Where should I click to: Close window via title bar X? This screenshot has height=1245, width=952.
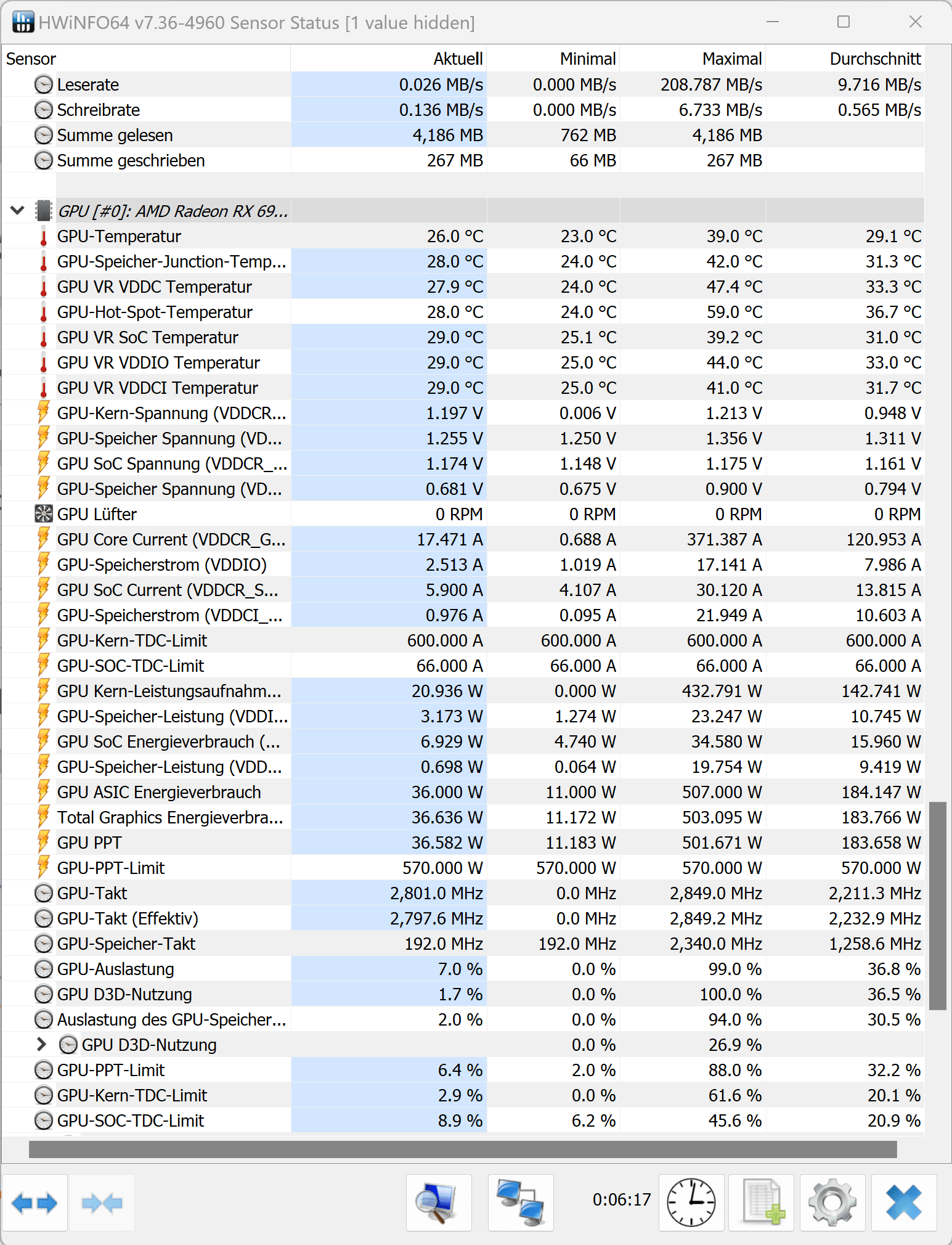click(916, 22)
